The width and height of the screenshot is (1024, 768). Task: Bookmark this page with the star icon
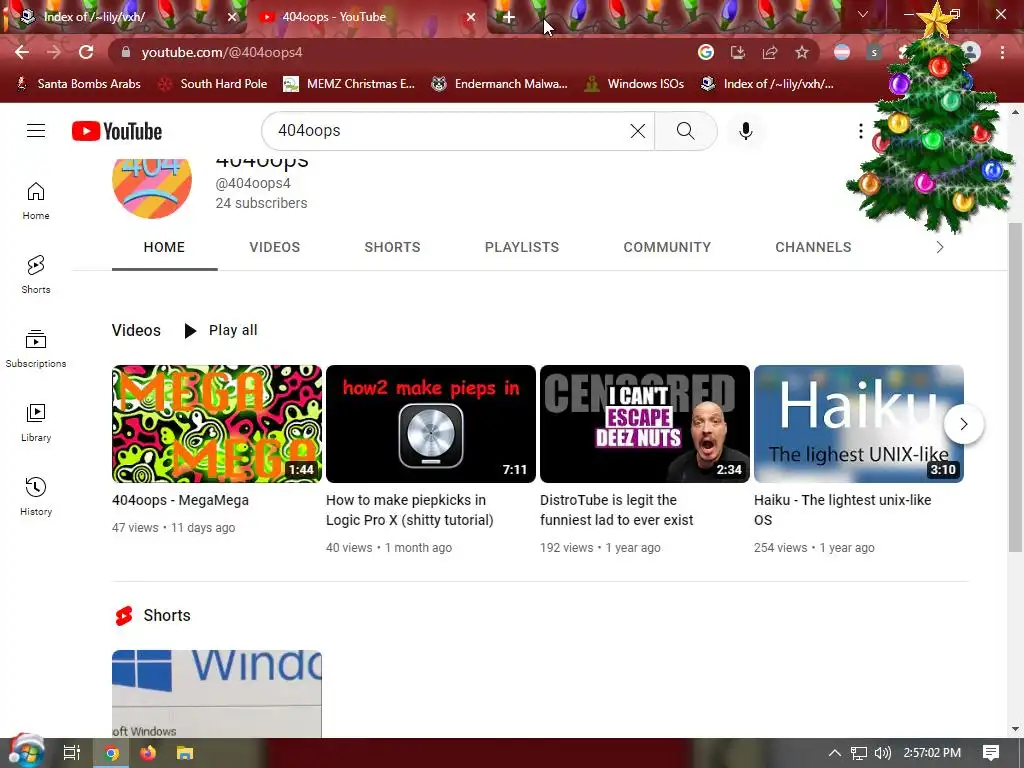tap(802, 52)
